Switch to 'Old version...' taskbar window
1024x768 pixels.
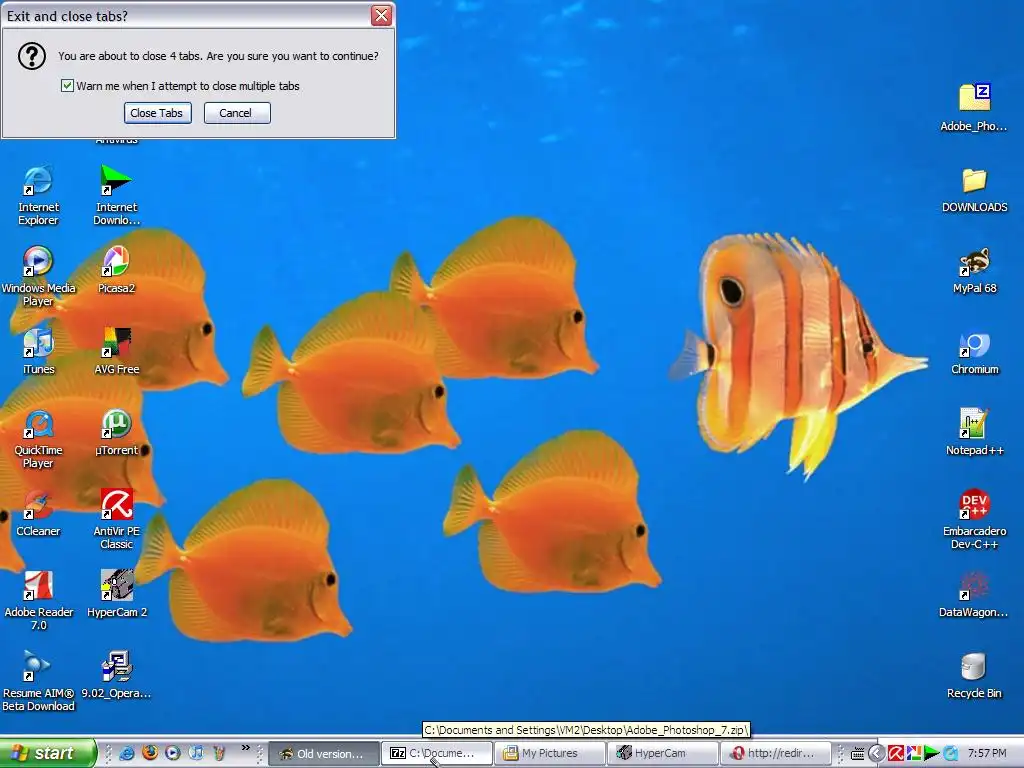pyautogui.click(x=323, y=754)
